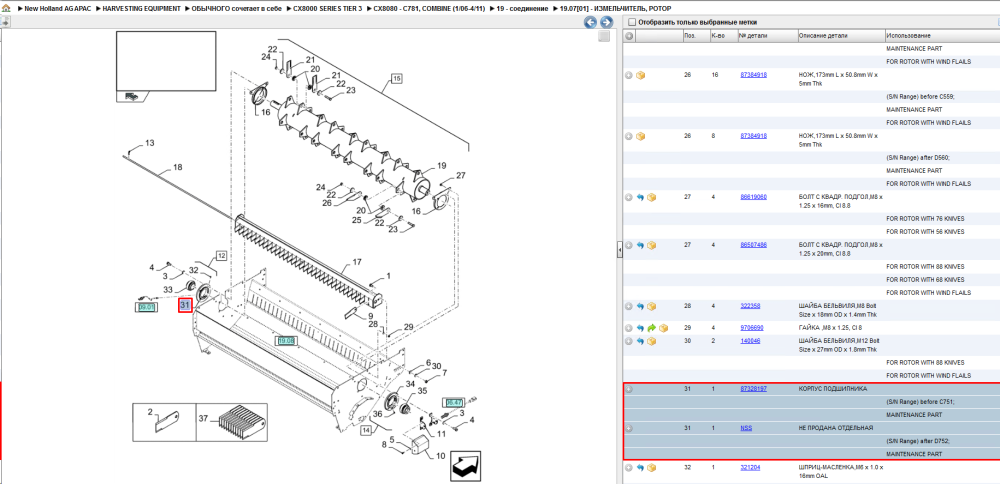Enable 'Отобразить только выбранные метки' checkbox
1000x484 pixels.
pyautogui.click(x=631, y=22)
